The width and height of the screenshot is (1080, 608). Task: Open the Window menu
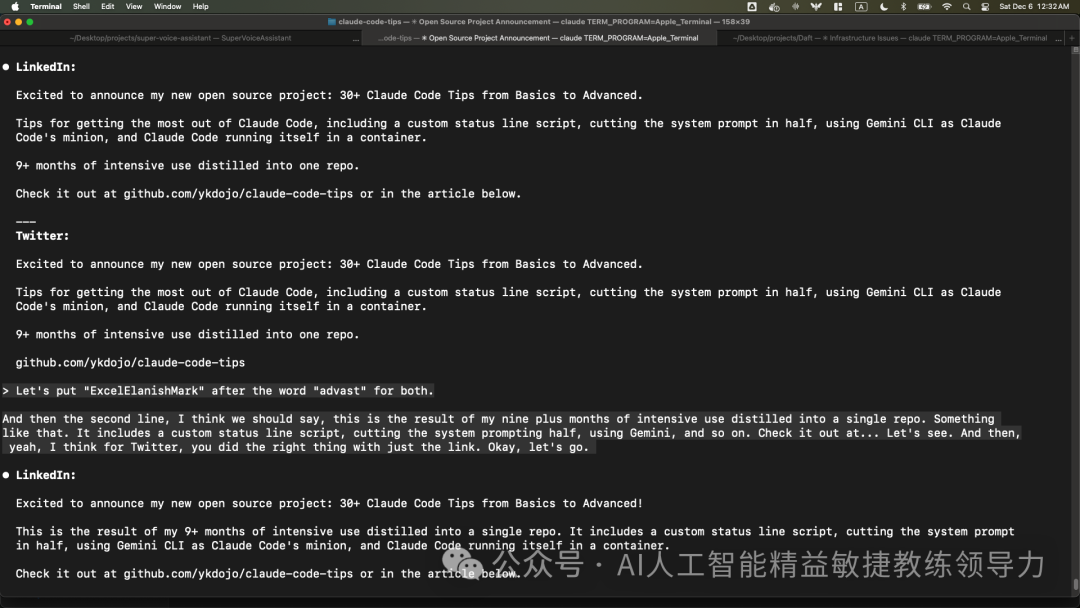tap(167, 6)
